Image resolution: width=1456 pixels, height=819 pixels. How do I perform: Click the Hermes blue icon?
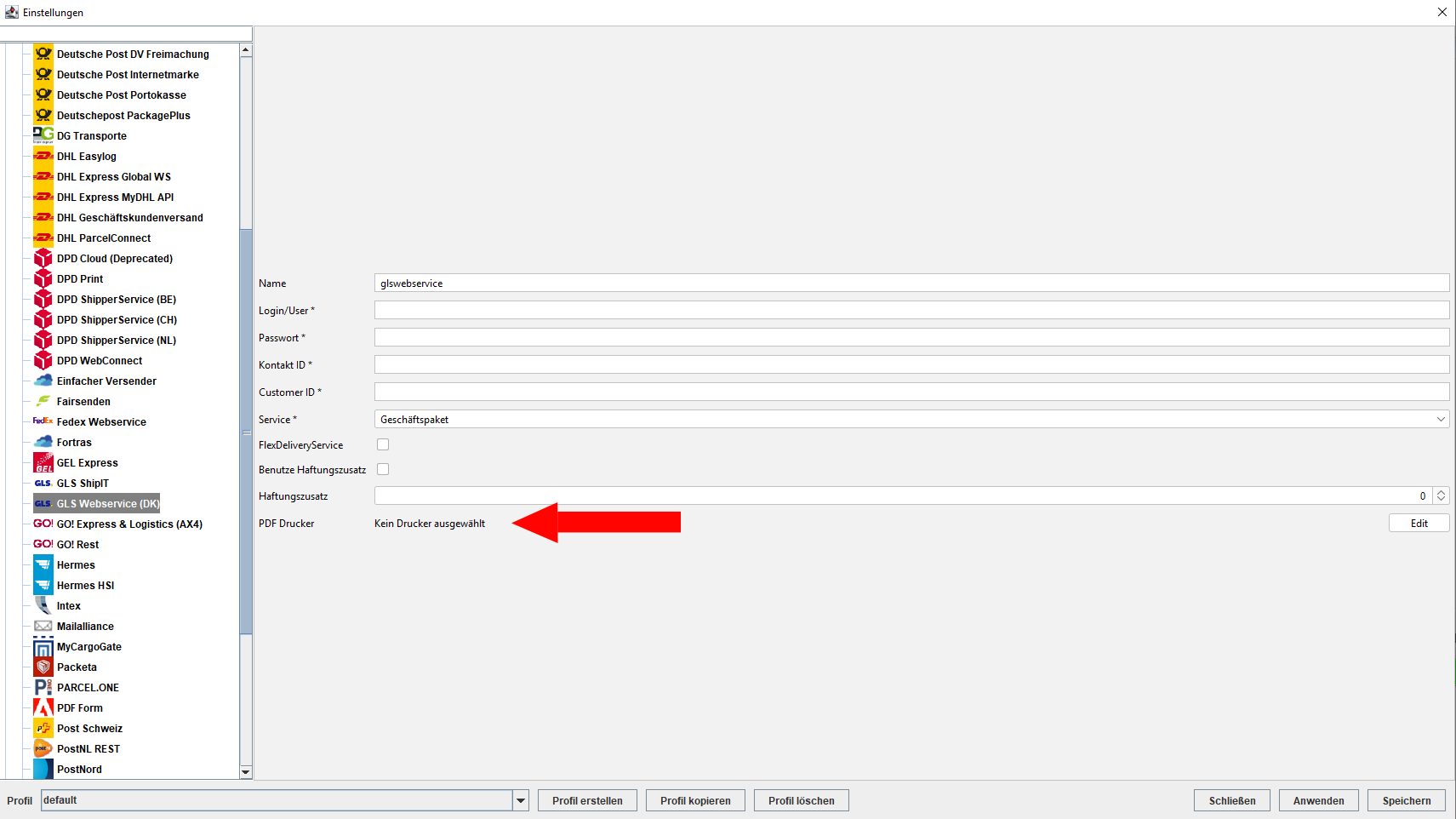(x=43, y=564)
